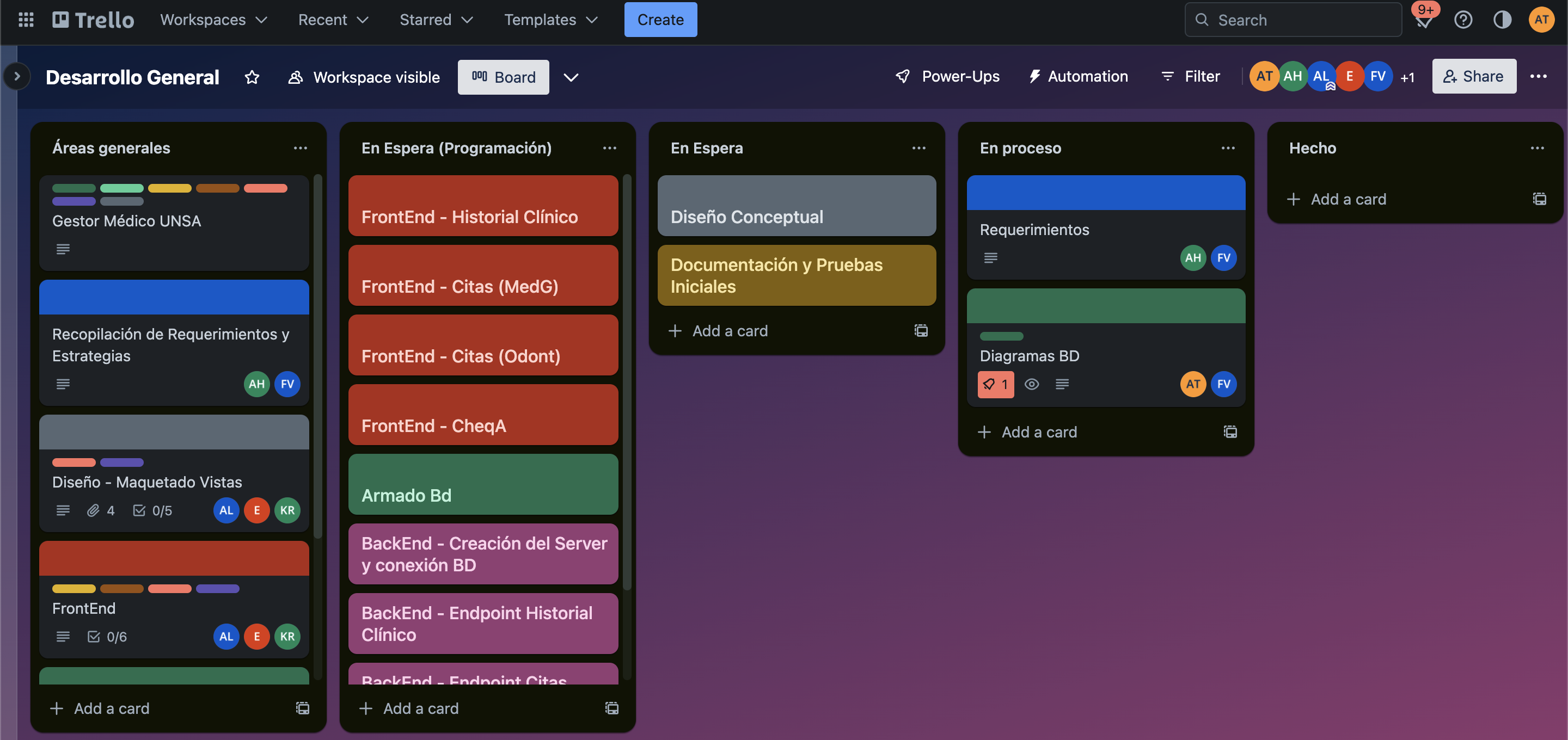Screen dimensions: 1568x740
Task: Open the Áreas generales list menu
Action: 301,147
